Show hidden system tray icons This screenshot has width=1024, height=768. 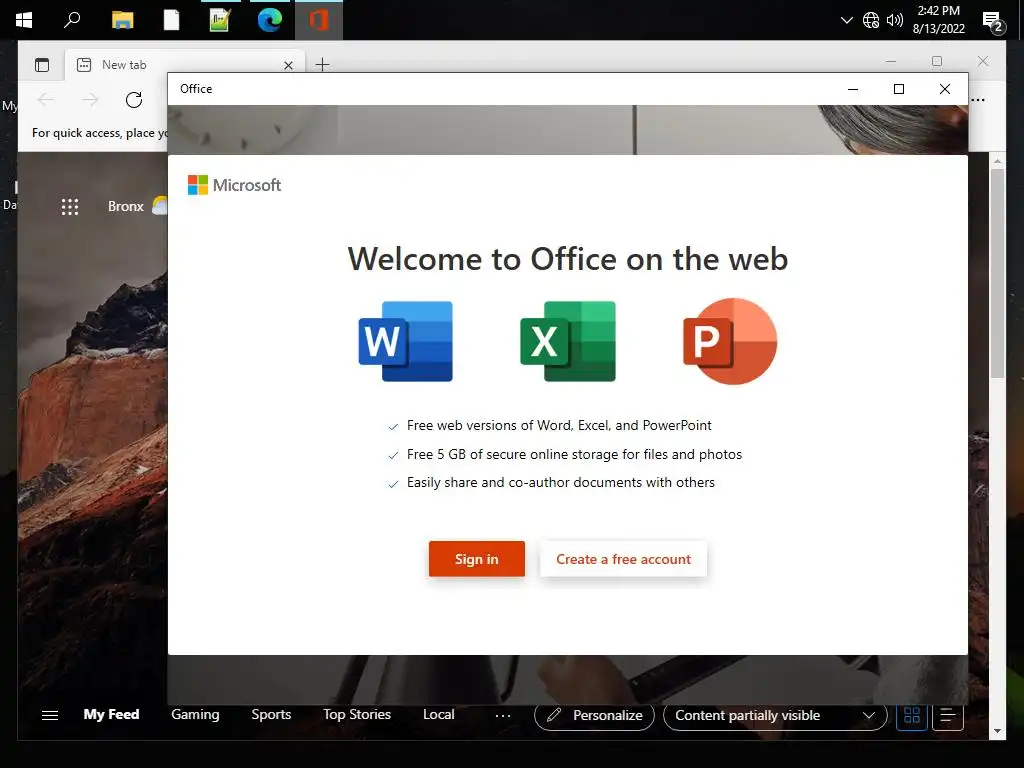(x=846, y=20)
